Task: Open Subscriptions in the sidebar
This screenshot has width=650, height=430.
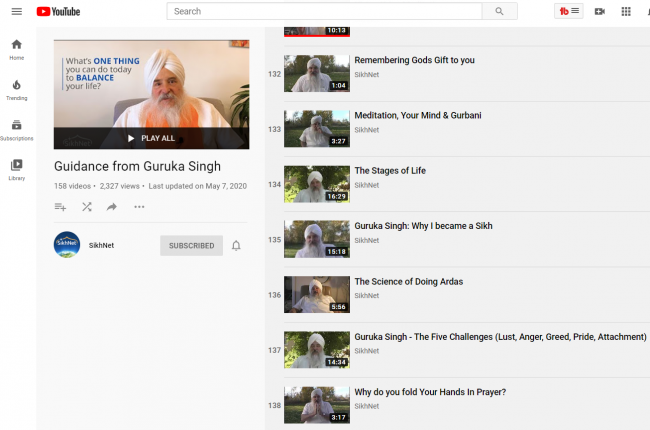Action: tap(16, 129)
